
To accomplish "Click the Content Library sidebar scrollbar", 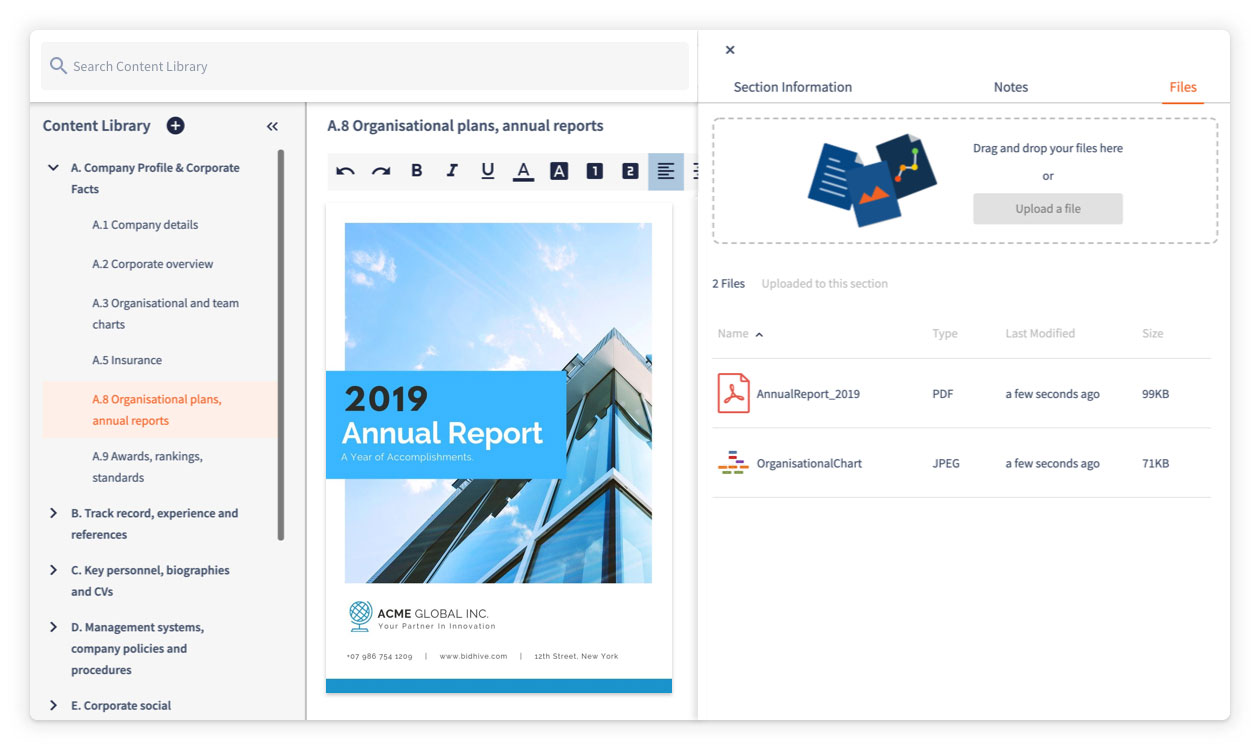I will pos(281,345).
